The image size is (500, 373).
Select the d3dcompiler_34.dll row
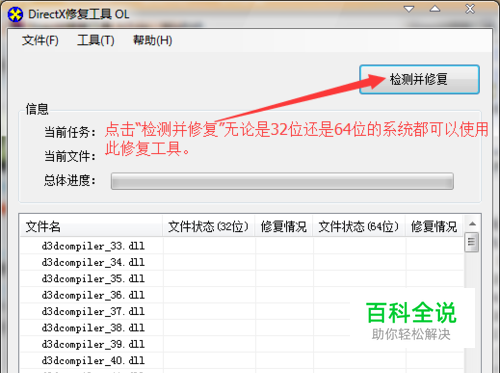click(x=241, y=262)
